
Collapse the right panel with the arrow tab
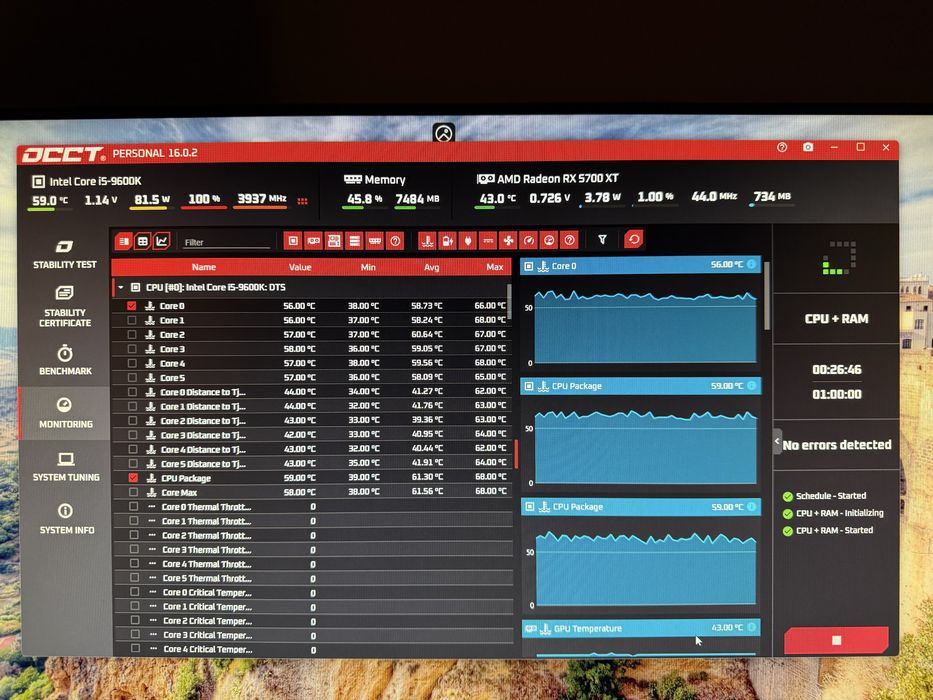pyautogui.click(x=777, y=442)
